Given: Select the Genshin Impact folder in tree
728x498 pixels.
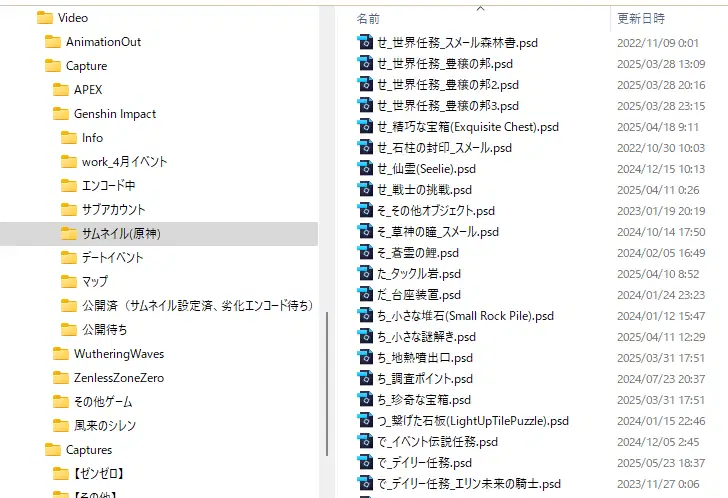Looking at the screenshot, I should click(x=115, y=114).
